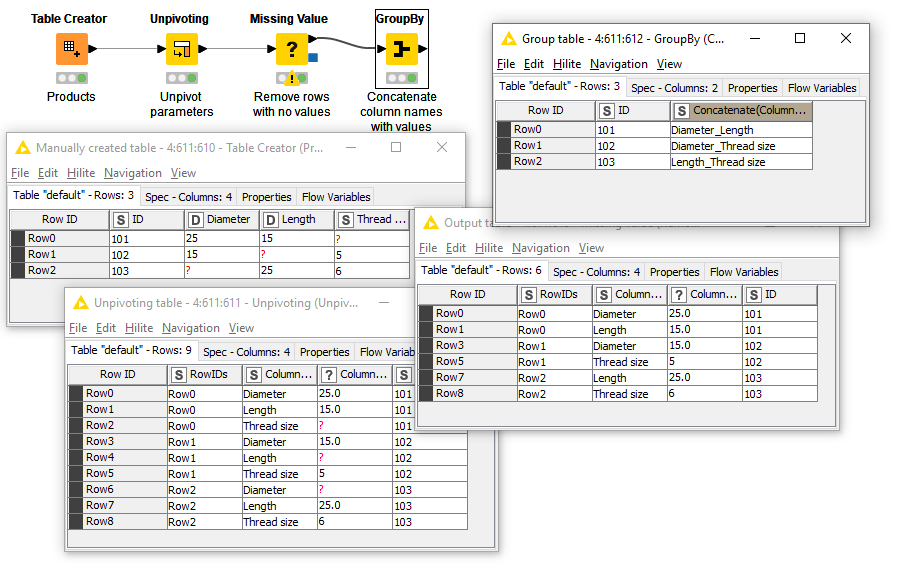This screenshot has height=580, width=898.
Task: Maximize the Manually created table window
Action: (396, 147)
